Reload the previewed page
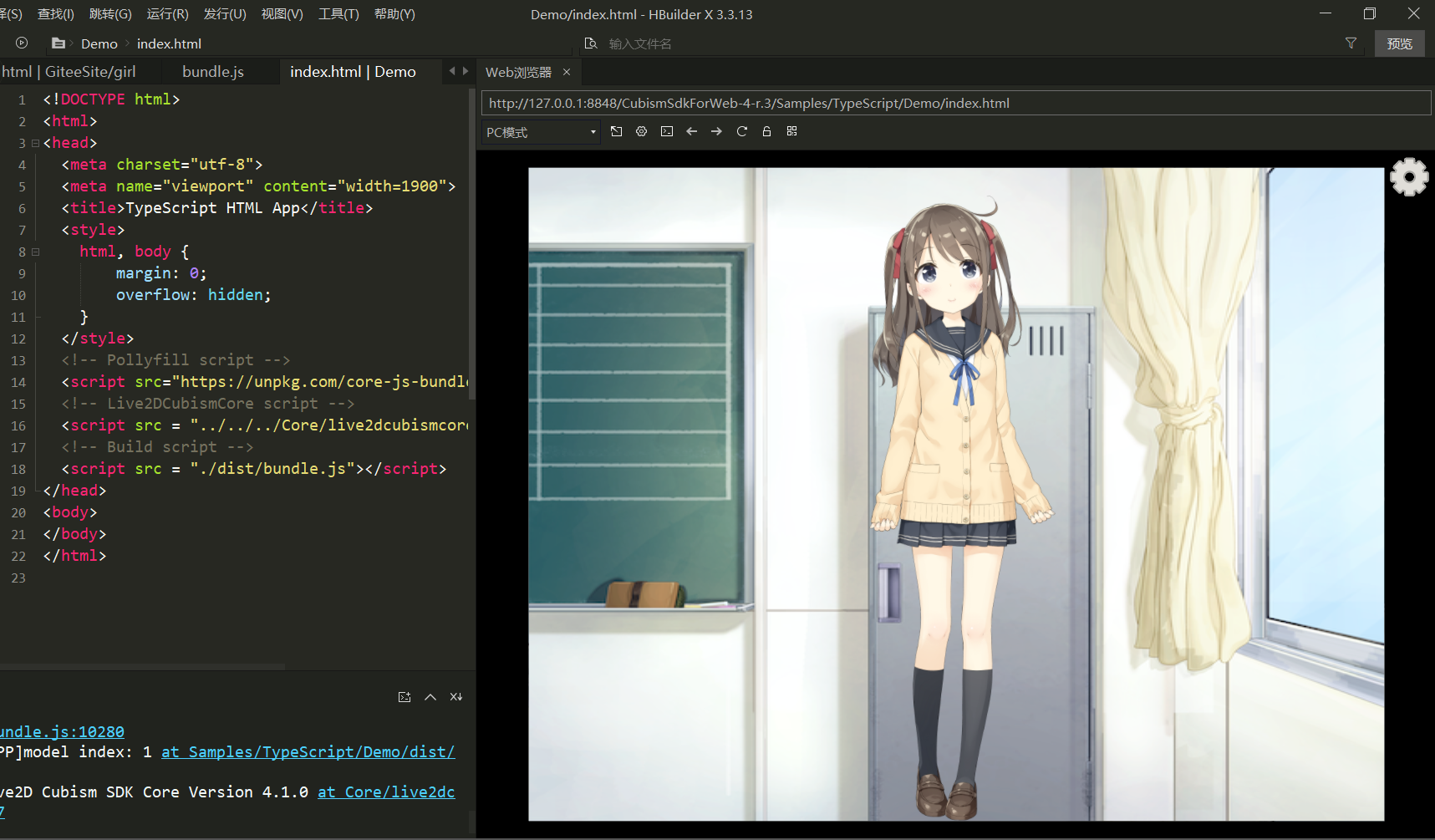Viewport: 1435px width, 840px height. pyautogui.click(x=741, y=131)
